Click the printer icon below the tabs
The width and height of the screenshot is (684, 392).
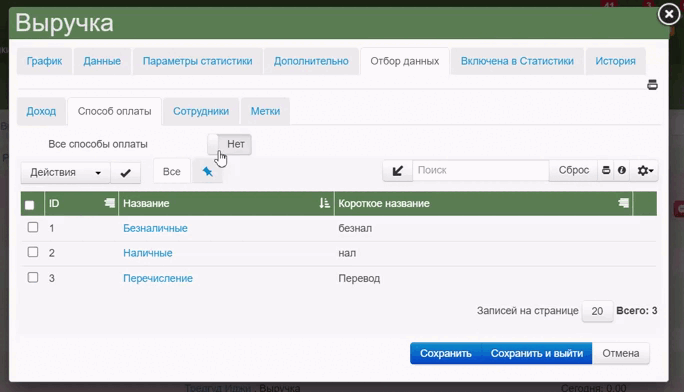(652, 85)
